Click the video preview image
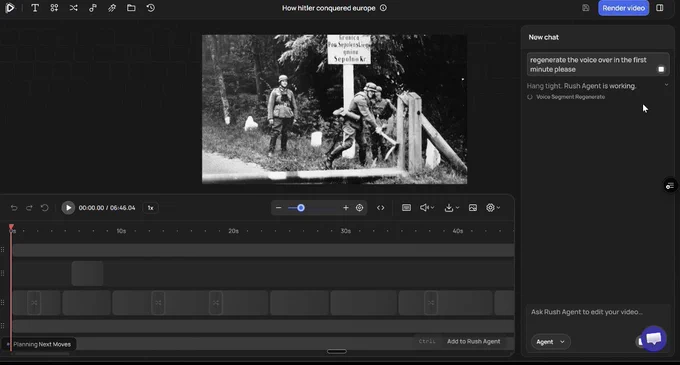Viewport: 680px width, 365px height. pos(334,109)
